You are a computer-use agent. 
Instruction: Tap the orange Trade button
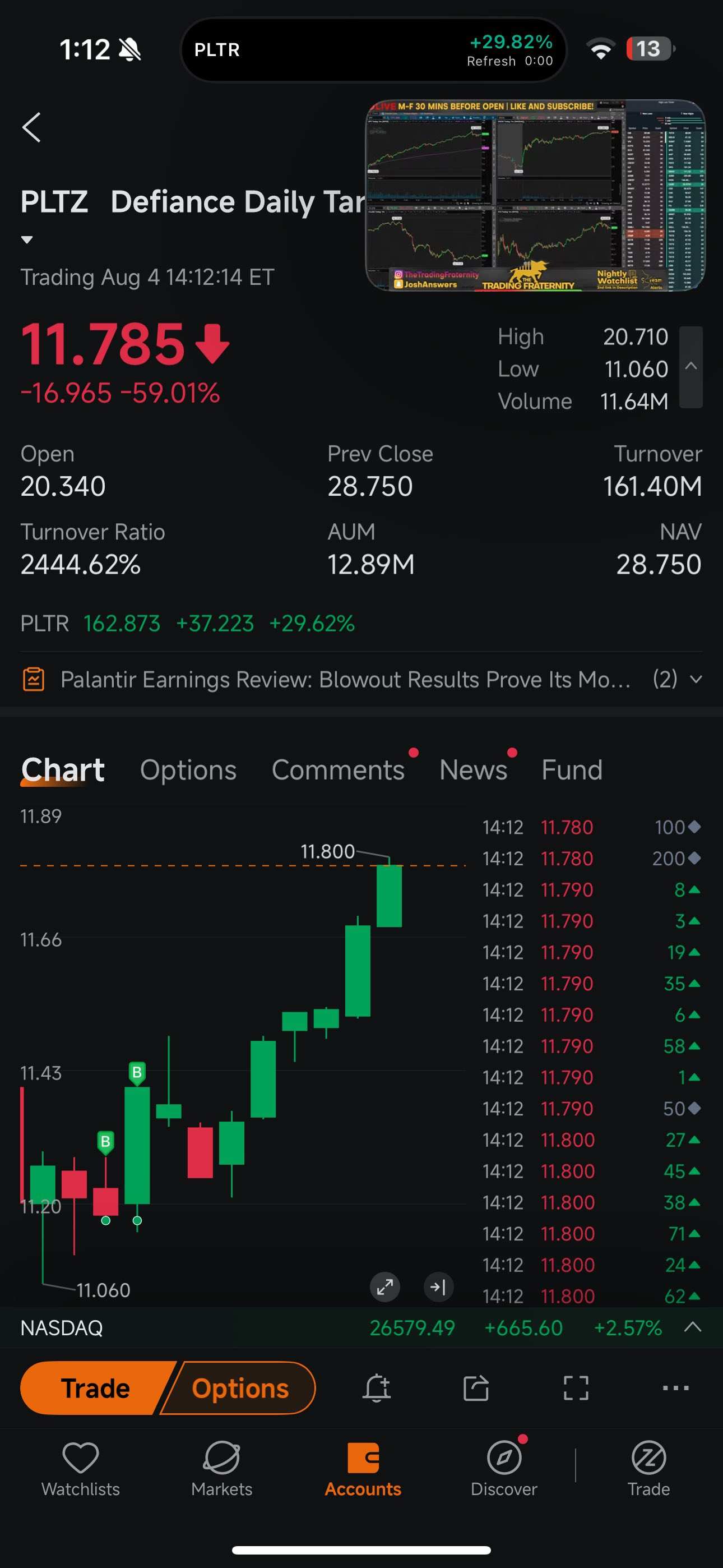click(95, 1389)
